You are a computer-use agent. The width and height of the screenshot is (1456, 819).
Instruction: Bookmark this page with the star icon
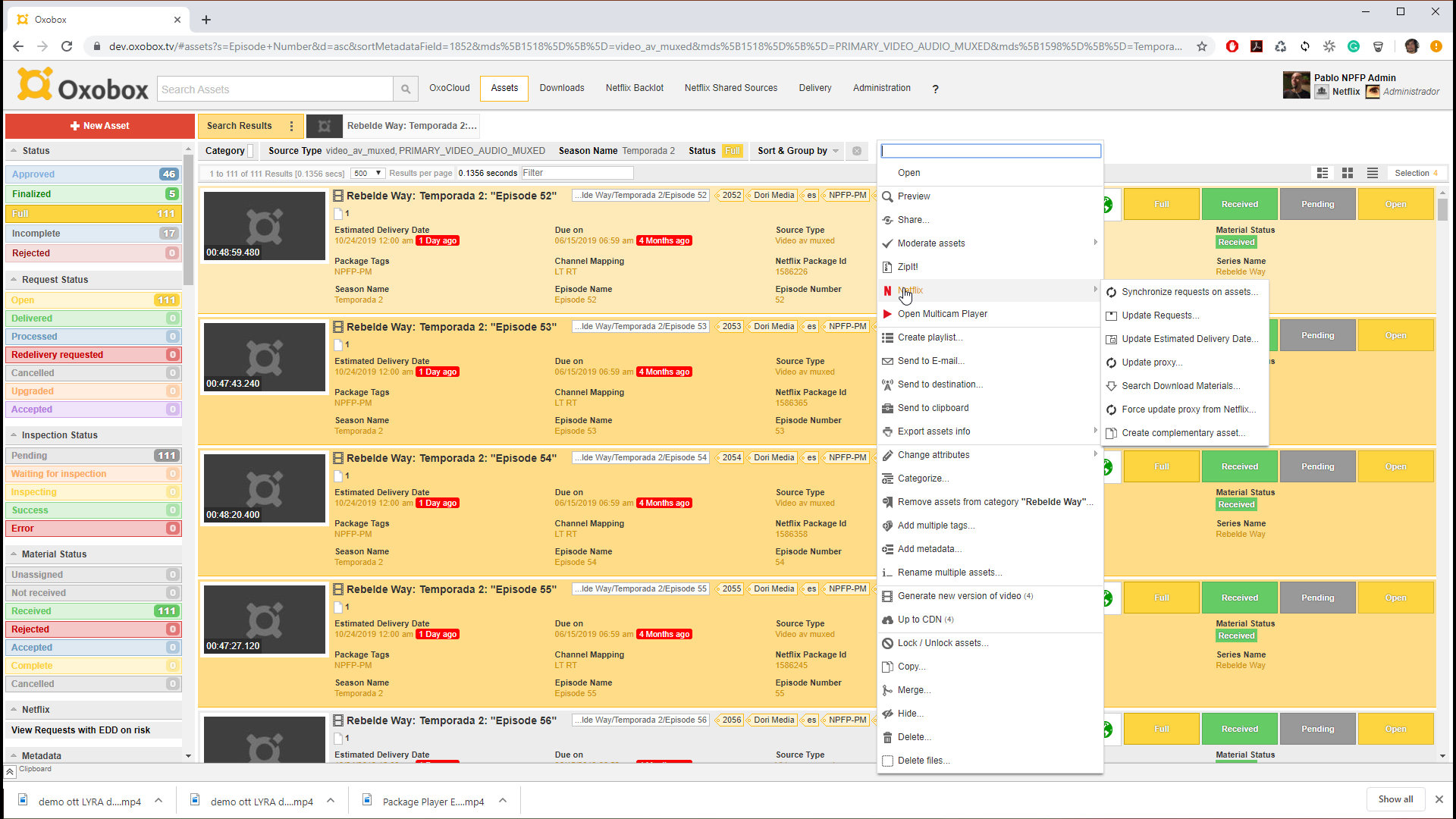[1202, 46]
